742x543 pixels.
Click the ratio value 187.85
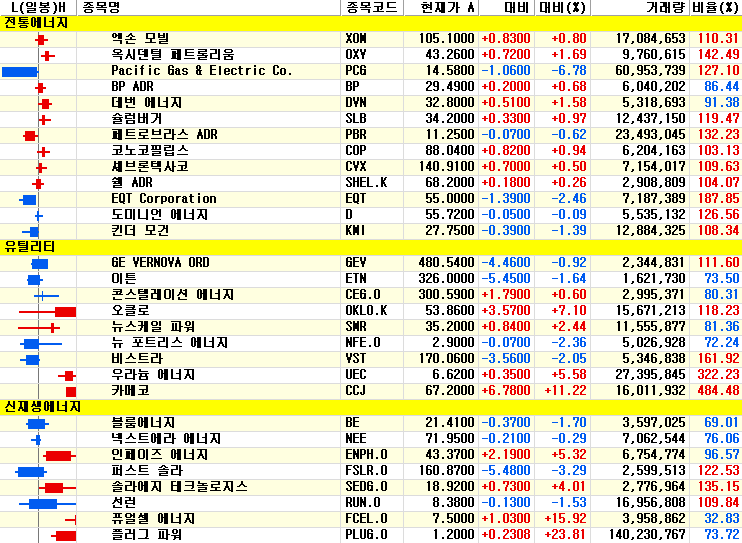718,199
